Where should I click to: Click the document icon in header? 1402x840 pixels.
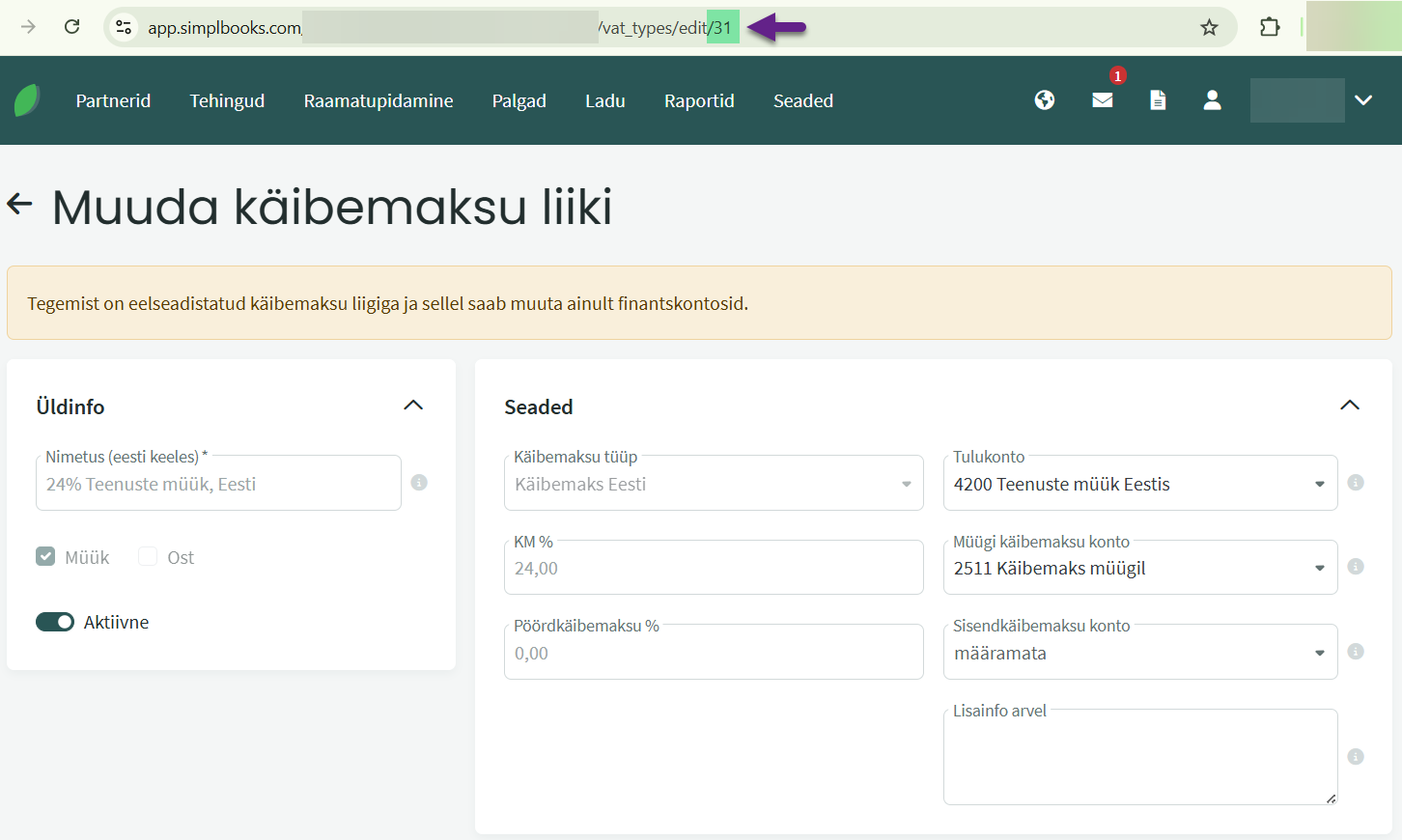pos(1158,100)
